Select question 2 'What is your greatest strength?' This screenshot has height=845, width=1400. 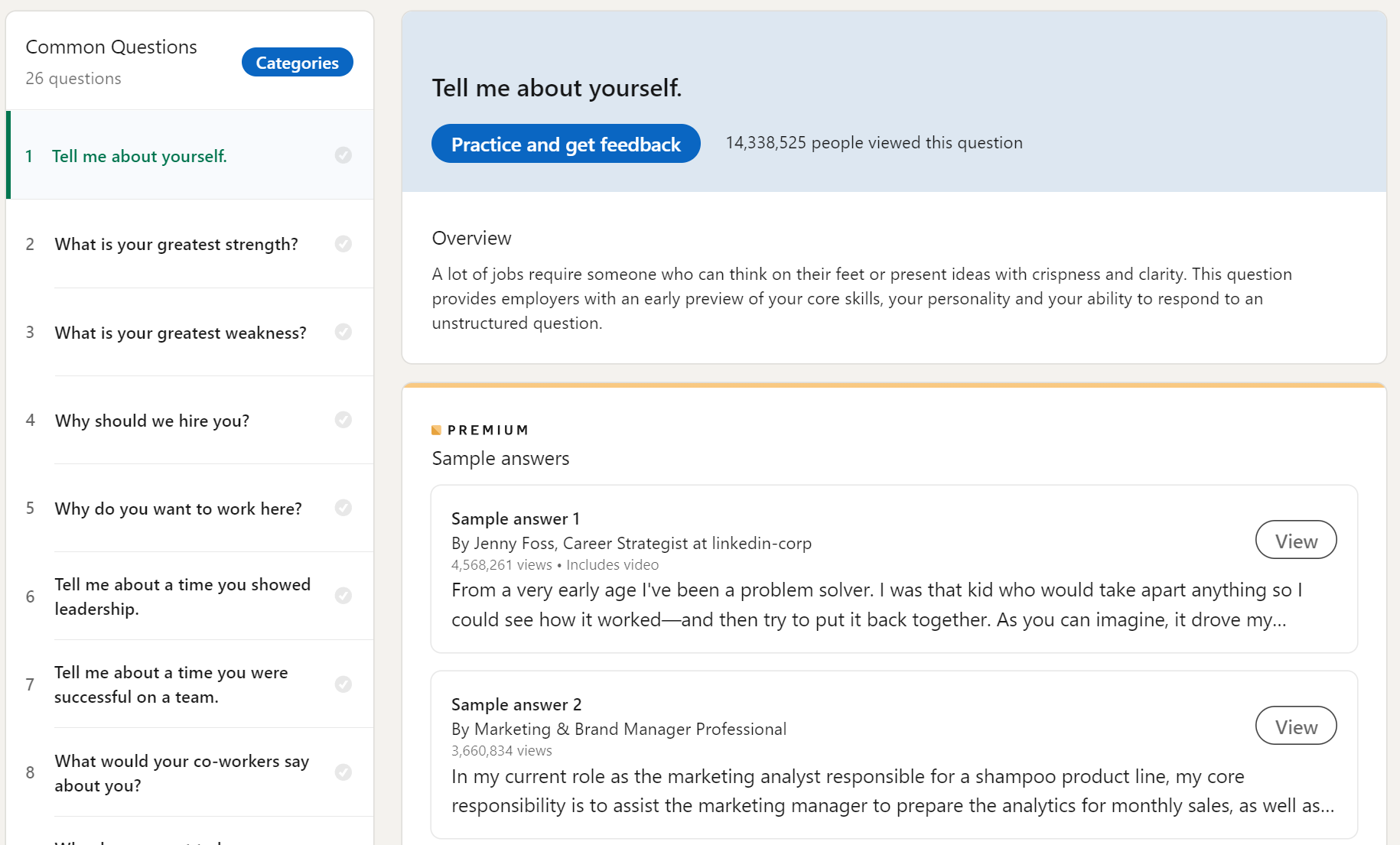176,244
